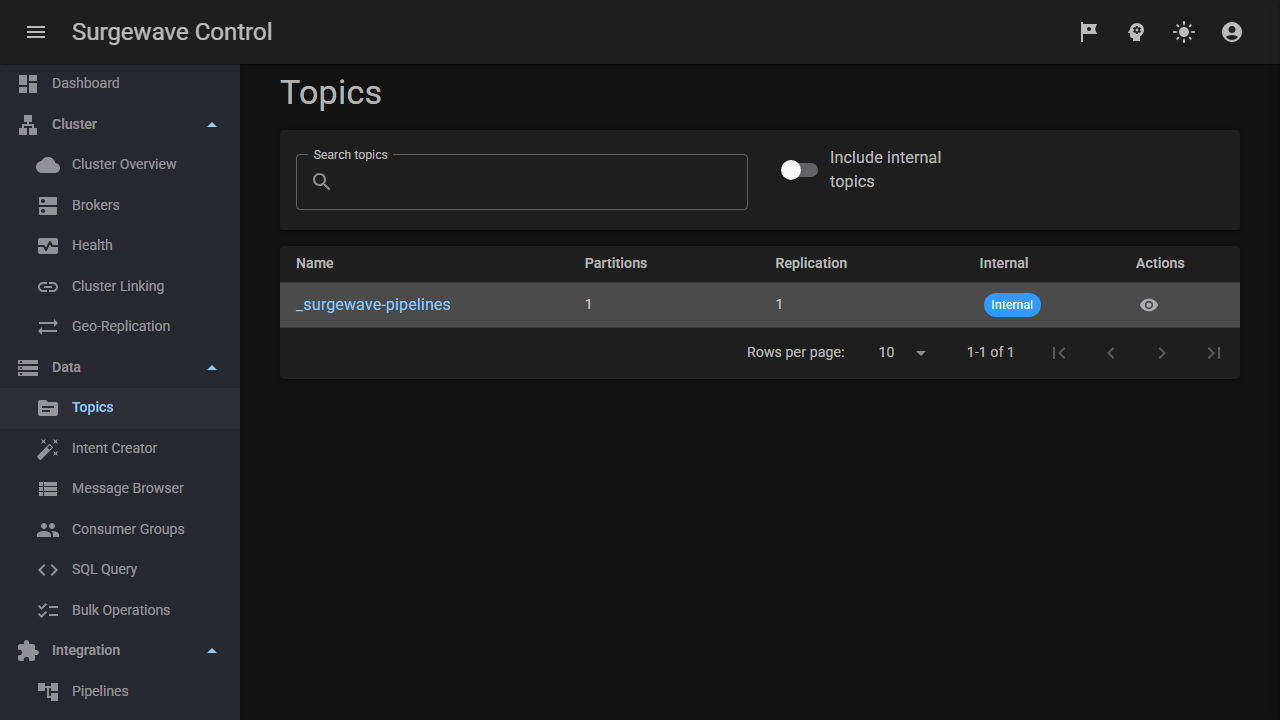1280x720 pixels.
Task: Collapse the Cluster section arrow
Action: (x=212, y=125)
